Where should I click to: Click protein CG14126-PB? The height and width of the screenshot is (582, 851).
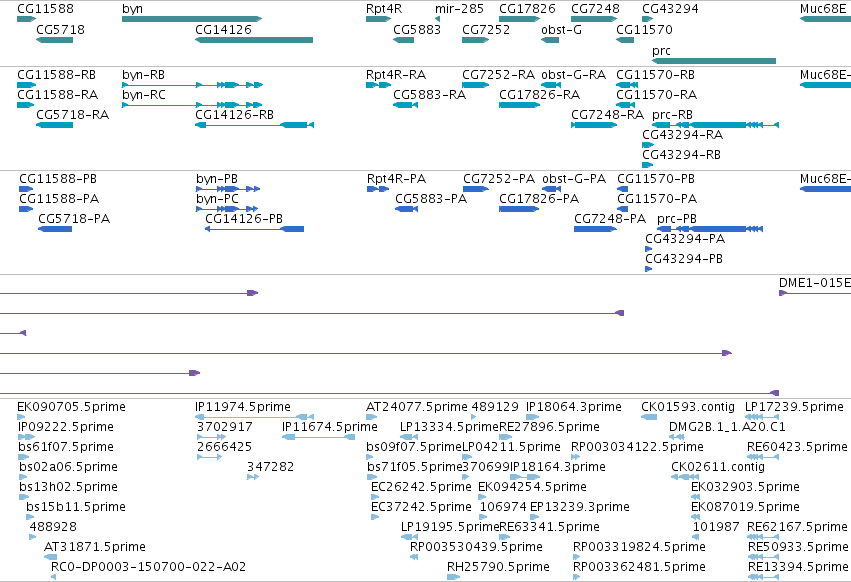[x=255, y=229]
